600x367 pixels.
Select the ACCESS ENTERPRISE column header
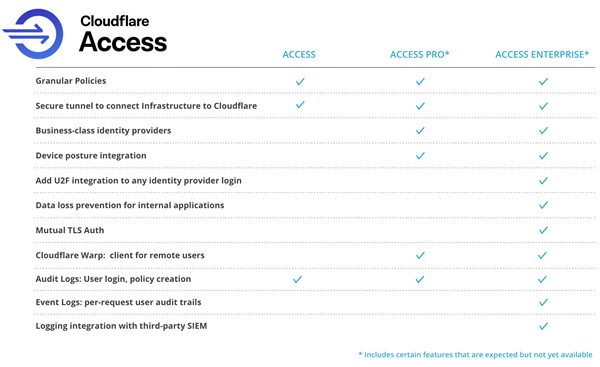(x=542, y=55)
